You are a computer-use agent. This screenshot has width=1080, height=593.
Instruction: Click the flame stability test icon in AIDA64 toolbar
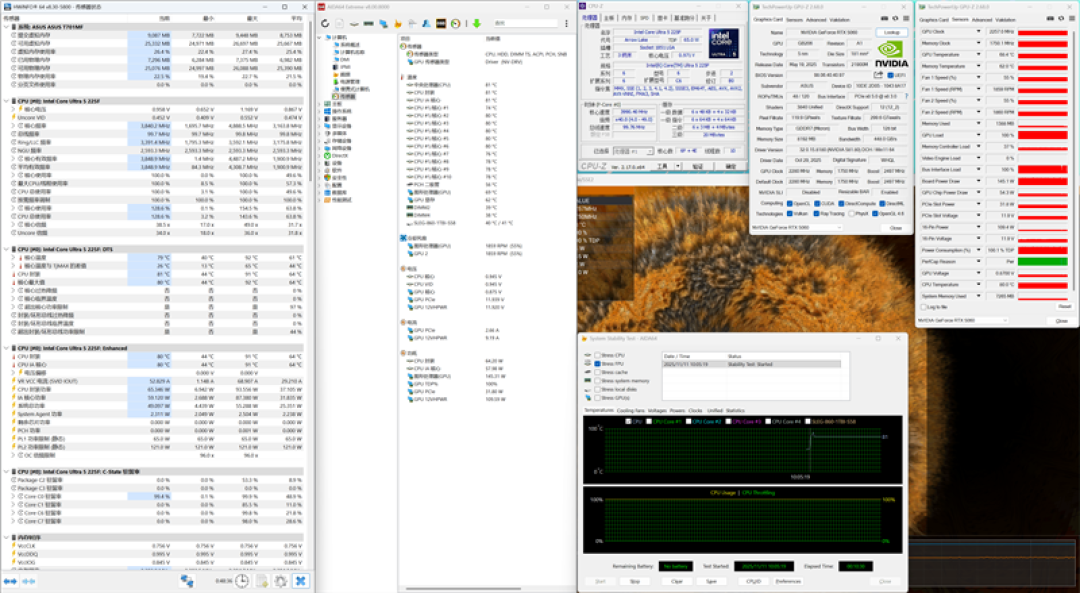(397, 23)
